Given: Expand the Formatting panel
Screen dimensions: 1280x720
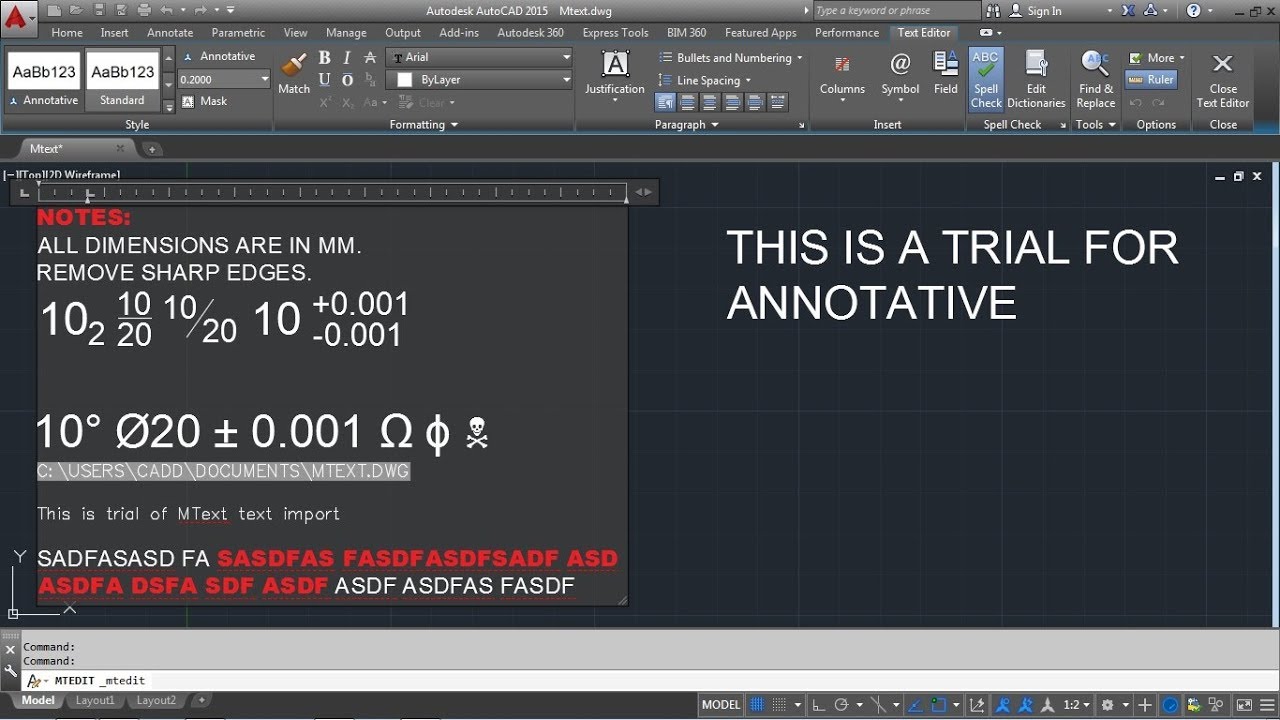Looking at the screenshot, I should [x=424, y=125].
